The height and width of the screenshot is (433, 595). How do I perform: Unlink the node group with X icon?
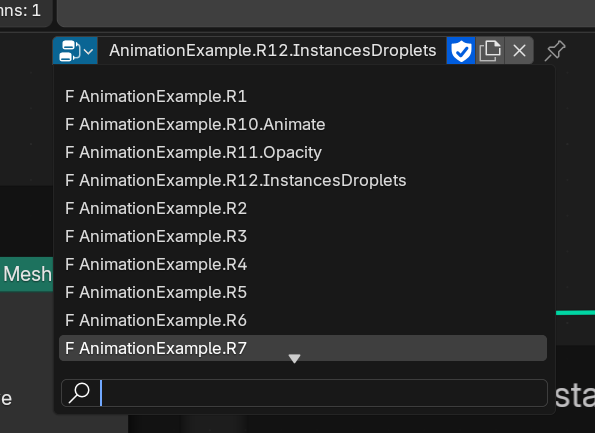(x=519, y=50)
